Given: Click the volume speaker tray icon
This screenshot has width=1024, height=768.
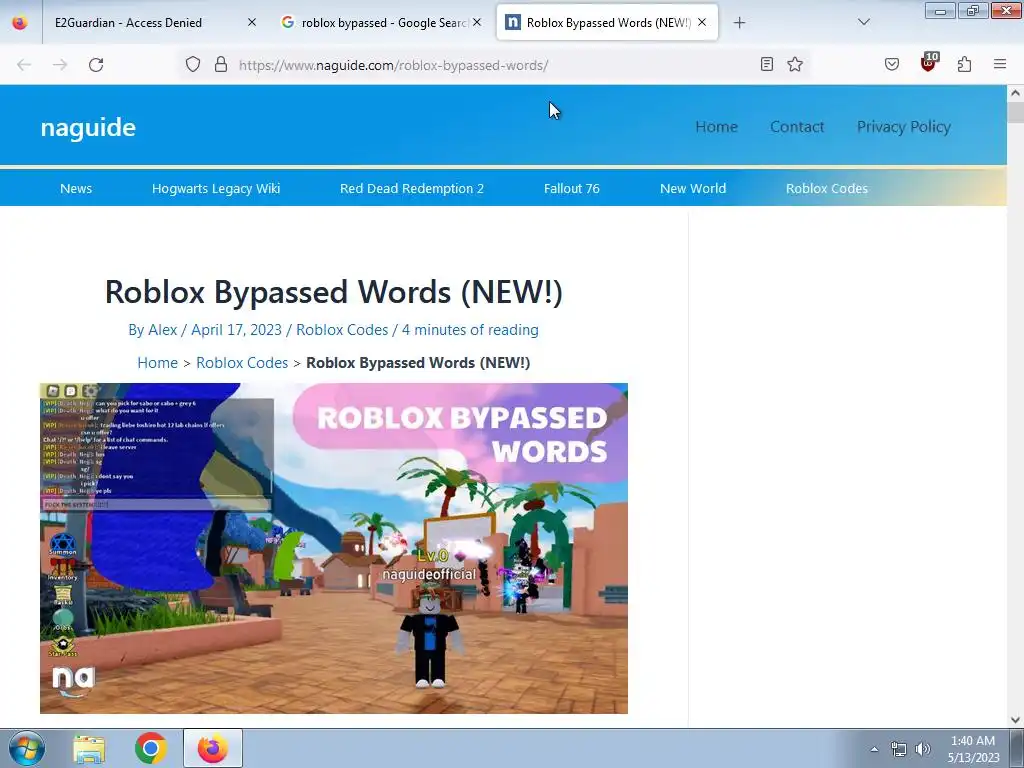Looking at the screenshot, I should (923, 749).
